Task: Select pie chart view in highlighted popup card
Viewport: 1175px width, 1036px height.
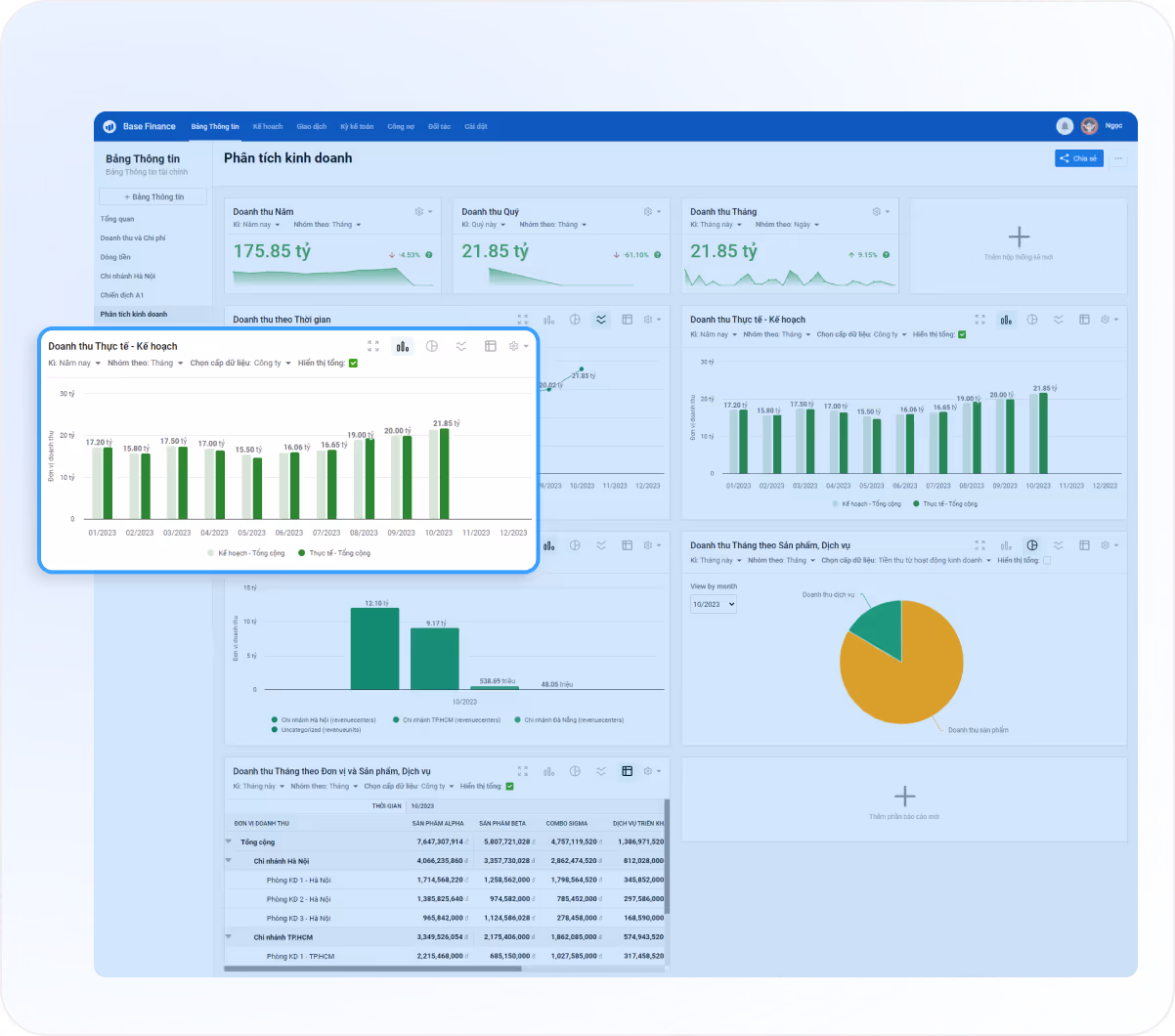Action: (x=432, y=346)
